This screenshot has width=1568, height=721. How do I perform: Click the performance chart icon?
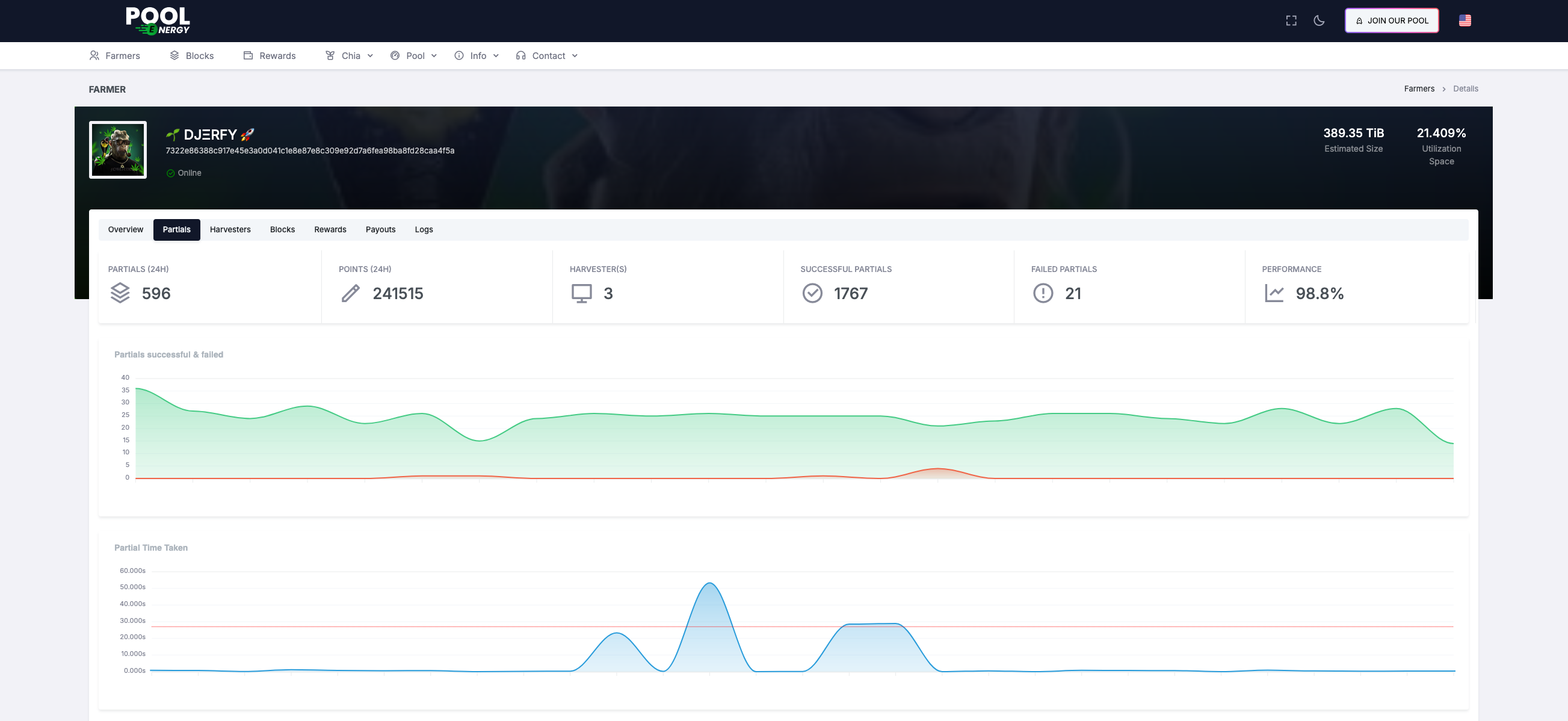coord(1273,293)
